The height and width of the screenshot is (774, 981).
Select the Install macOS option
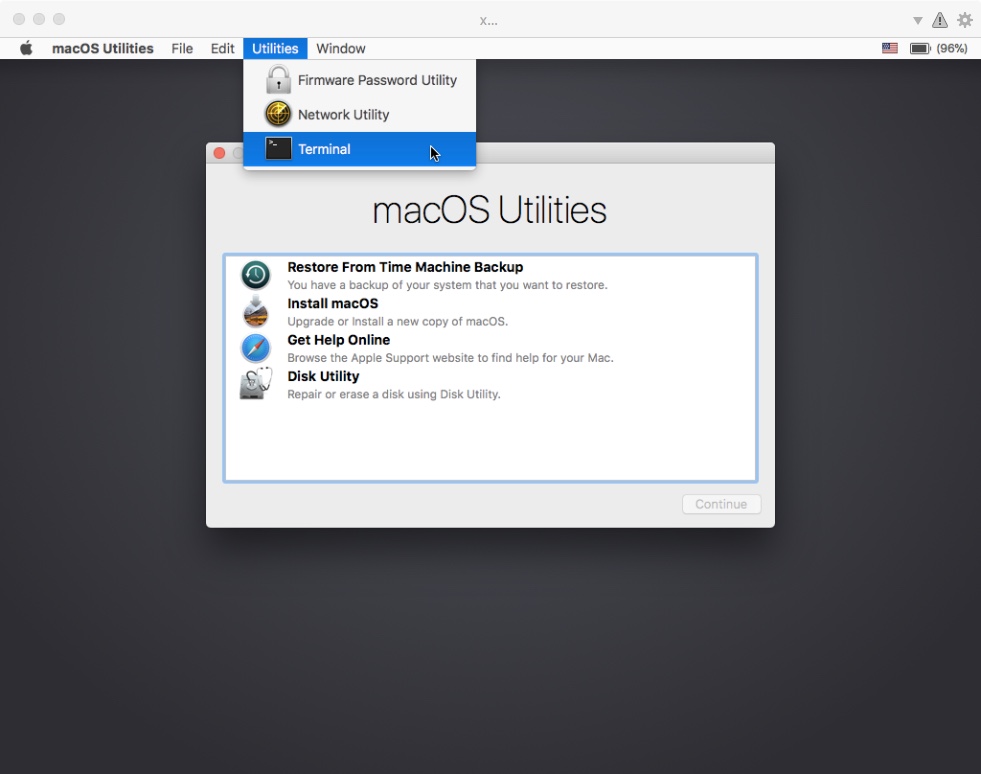pyautogui.click(x=490, y=312)
